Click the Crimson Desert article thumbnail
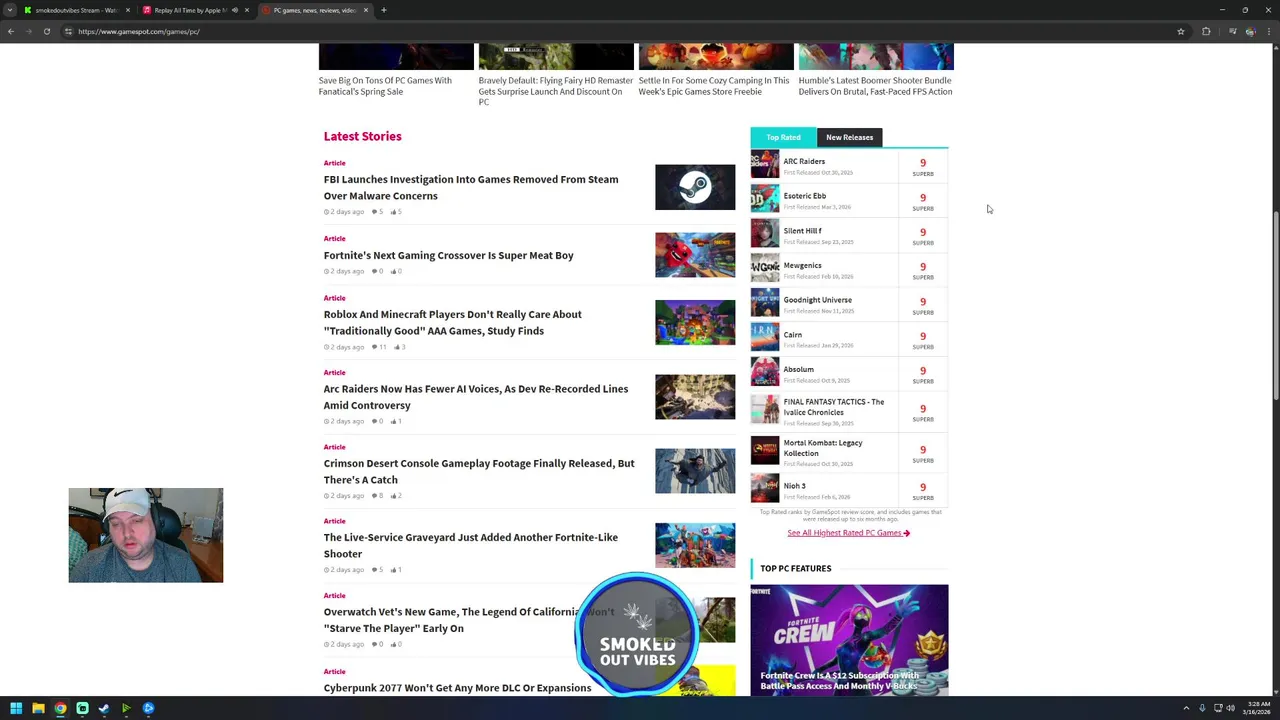 pyautogui.click(x=695, y=471)
